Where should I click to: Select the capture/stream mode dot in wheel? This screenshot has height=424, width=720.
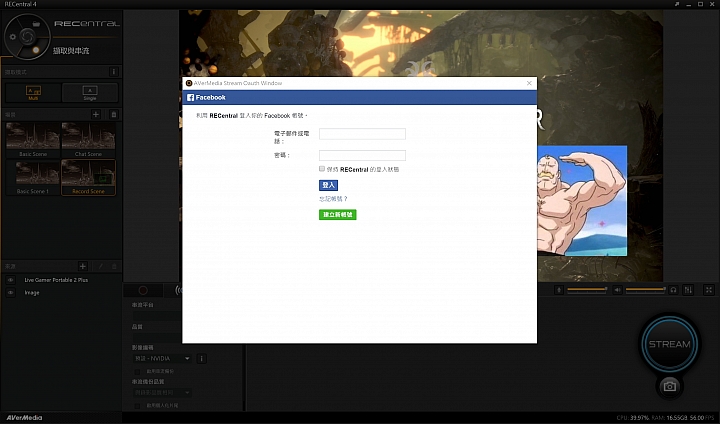[36, 50]
